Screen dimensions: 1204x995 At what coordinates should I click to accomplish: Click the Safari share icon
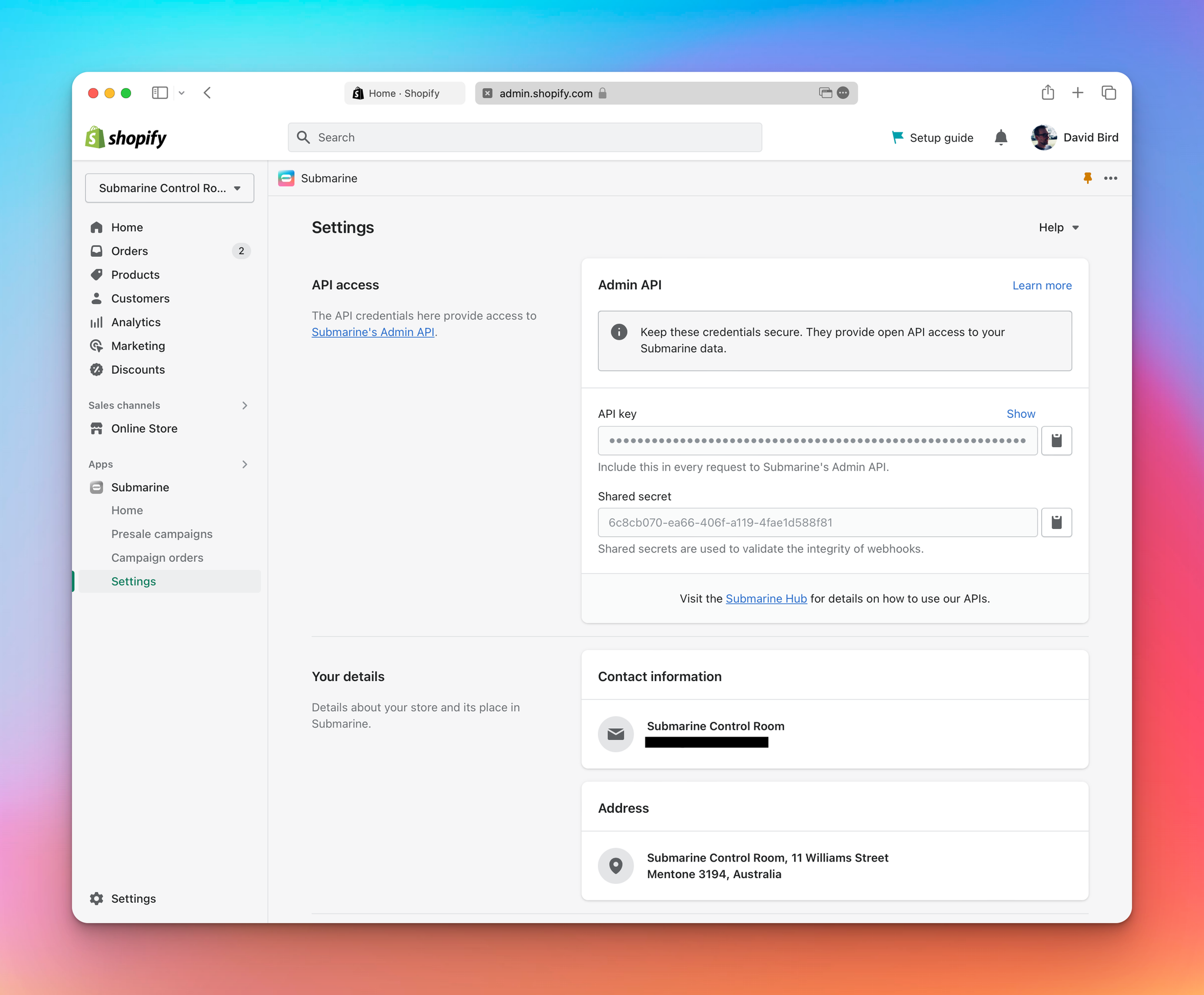click(x=1048, y=92)
